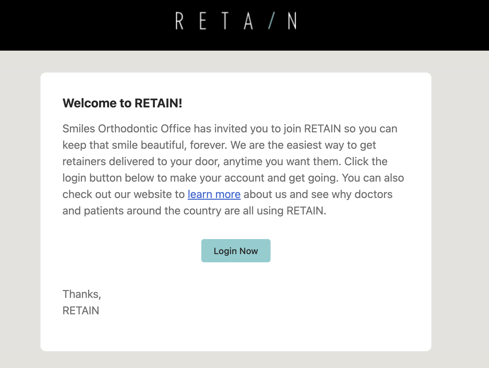
Task: Click the letter E in the logo
Action: [203, 21]
